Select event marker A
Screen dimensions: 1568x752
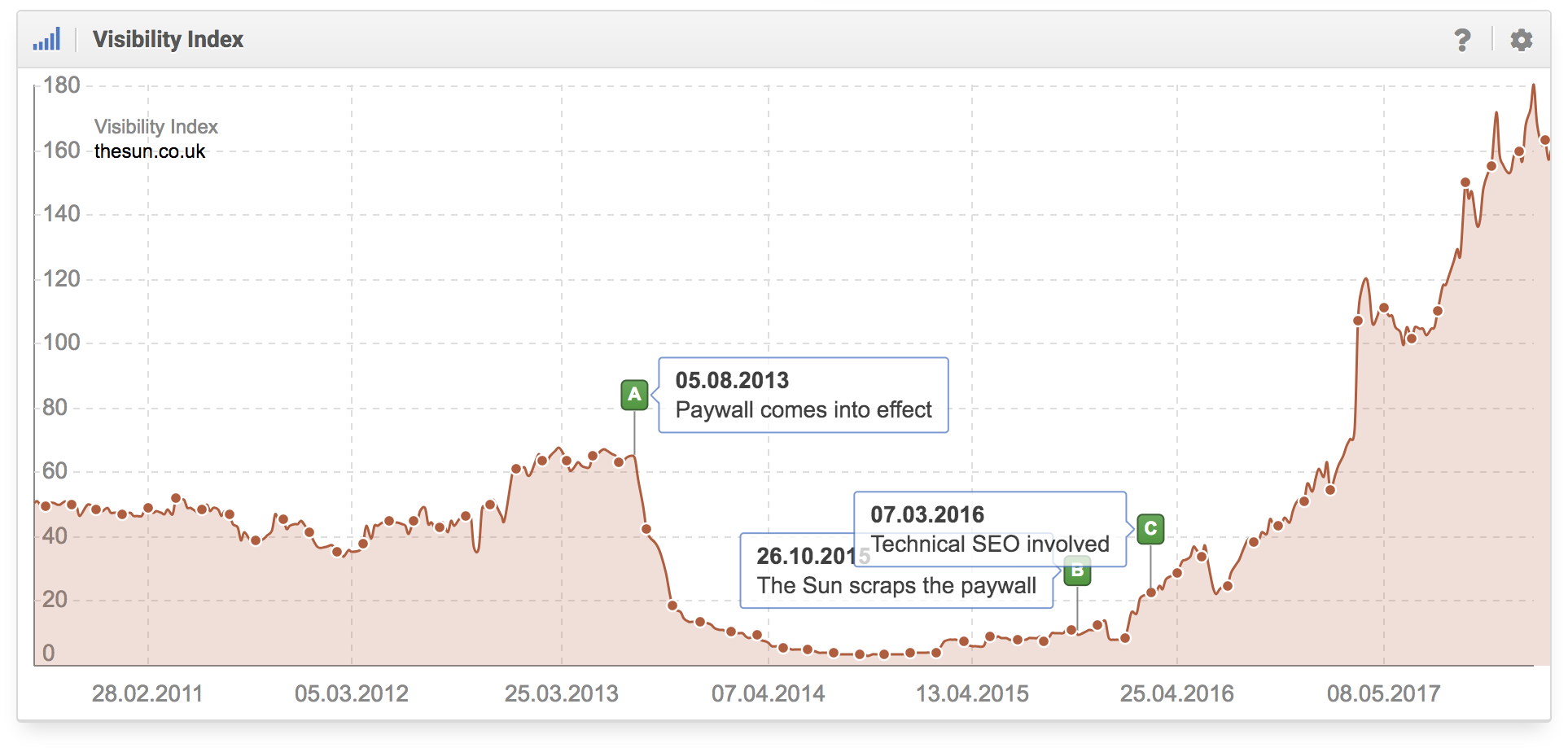(634, 395)
